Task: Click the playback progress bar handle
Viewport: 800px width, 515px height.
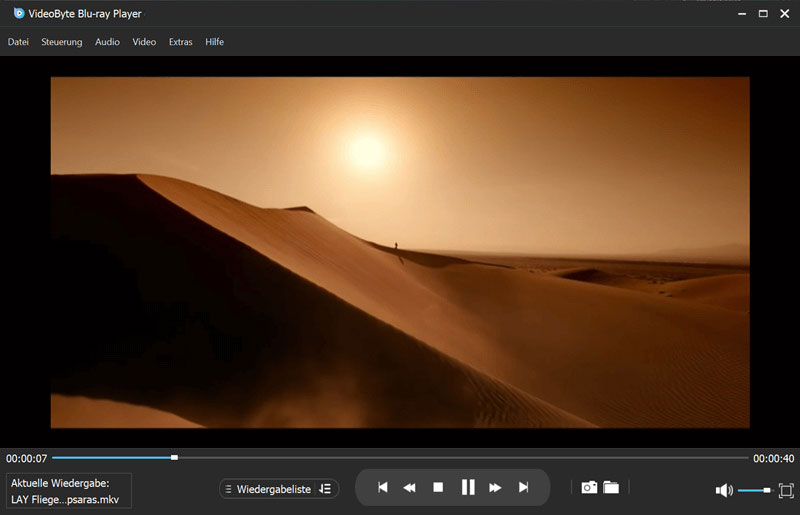Action: click(174, 457)
